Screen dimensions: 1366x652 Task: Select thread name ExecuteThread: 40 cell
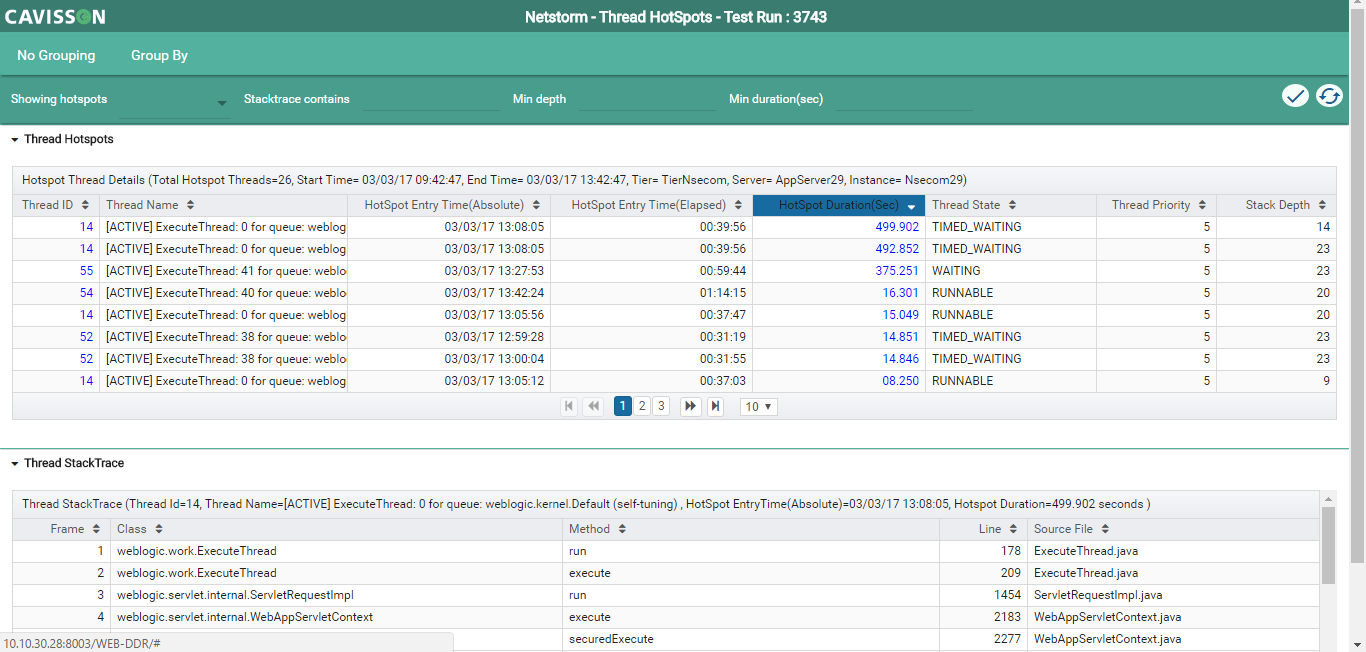[x=223, y=293]
